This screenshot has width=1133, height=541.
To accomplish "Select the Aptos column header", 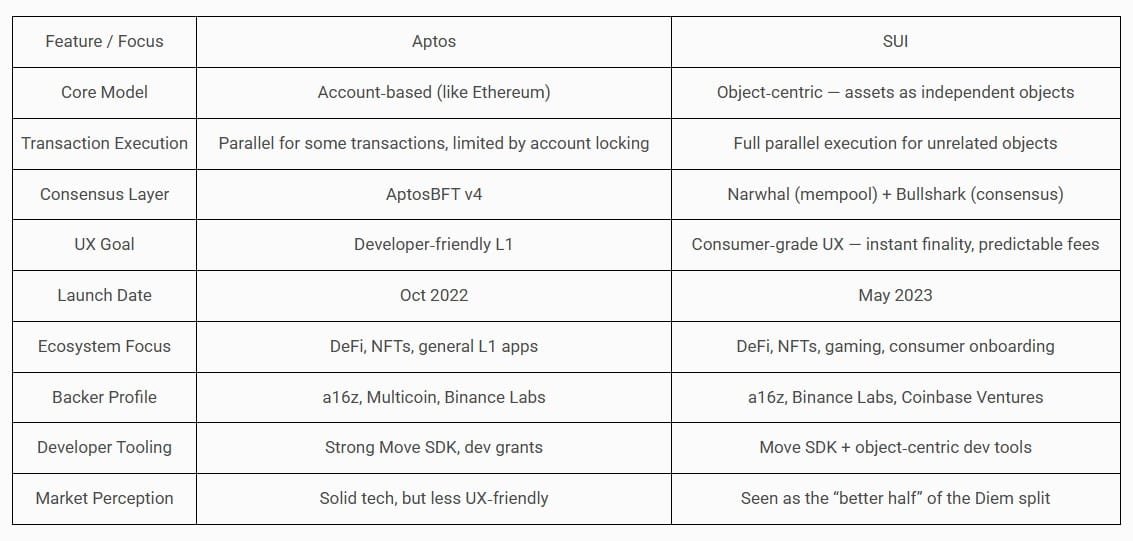I will point(434,42).
